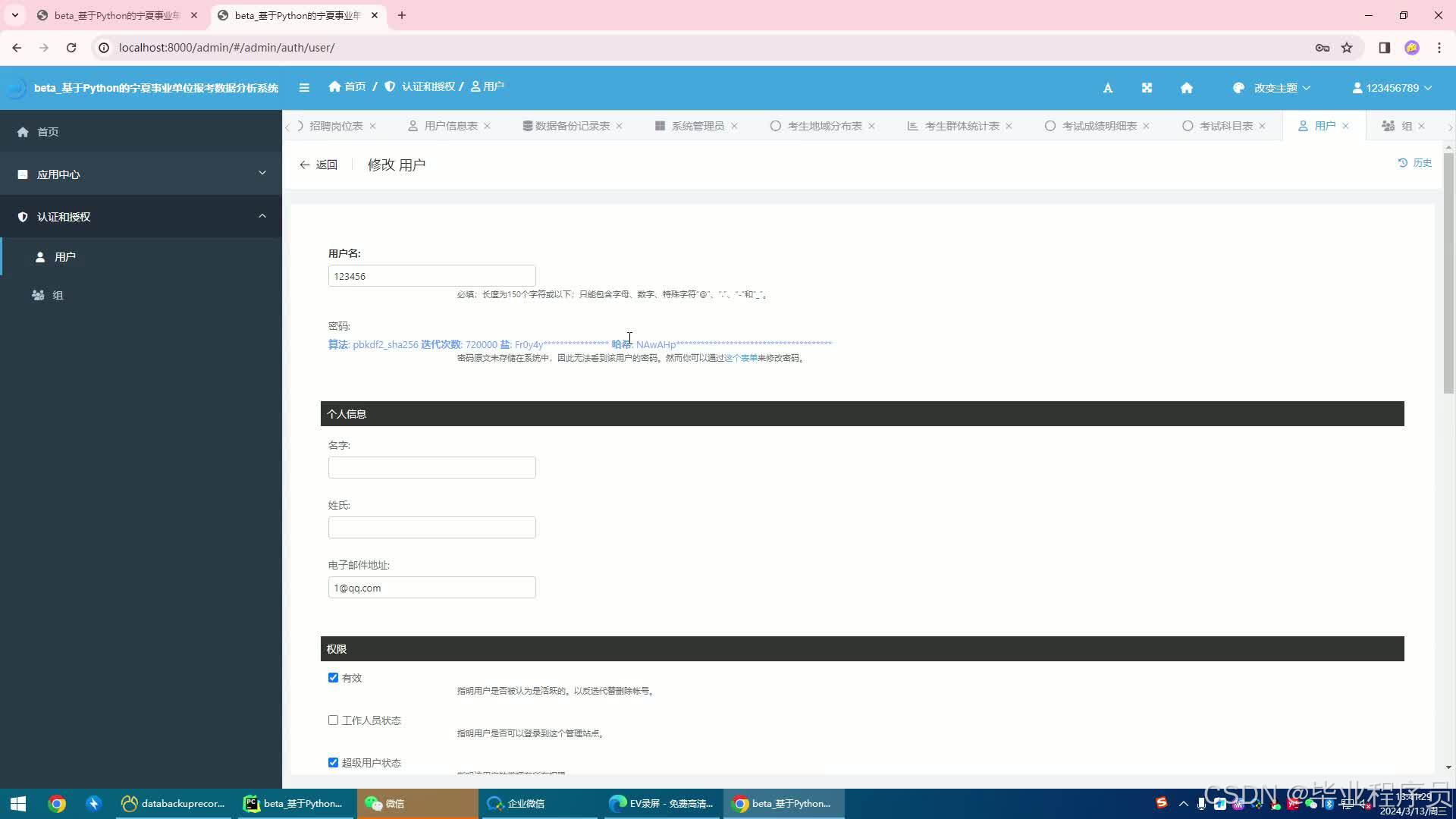Switch to the 考试科目表 tab
1456x819 pixels.
click(1225, 126)
